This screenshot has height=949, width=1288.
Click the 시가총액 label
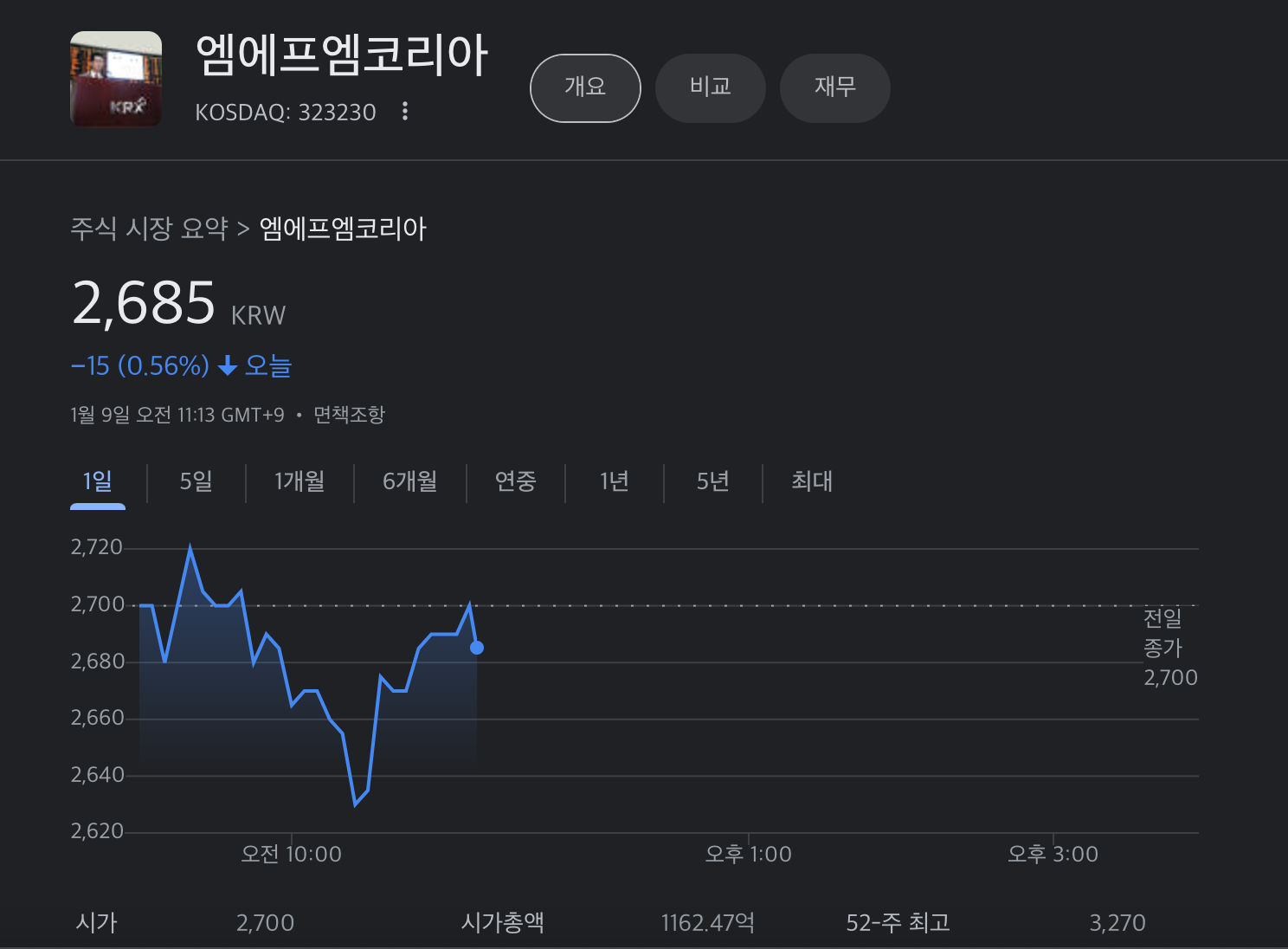click(503, 923)
